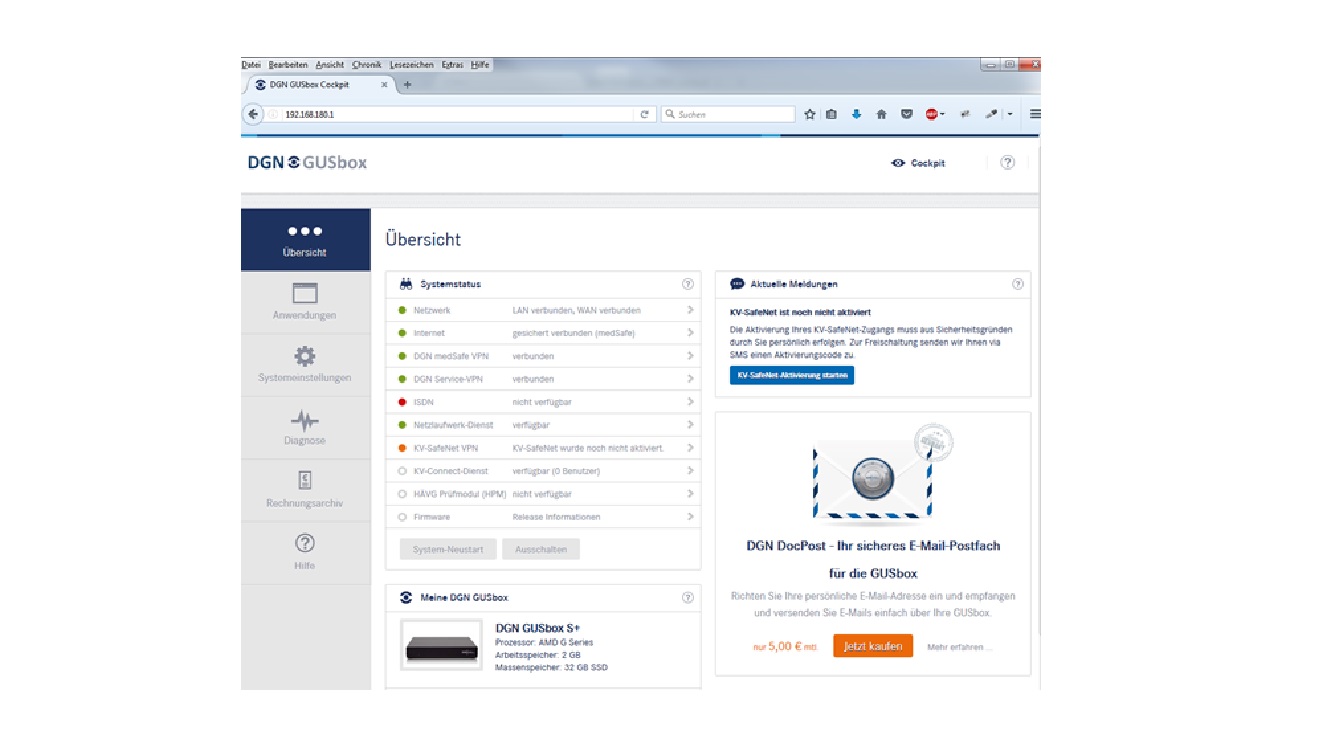Open the browser hamburger menu
This screenshot has height=750, width=1334.
pyautogui.click(x=1035, y=114)
